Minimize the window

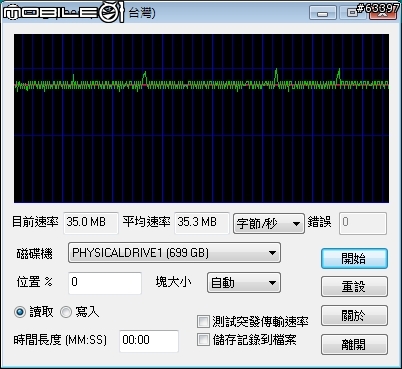pos(322,13)
